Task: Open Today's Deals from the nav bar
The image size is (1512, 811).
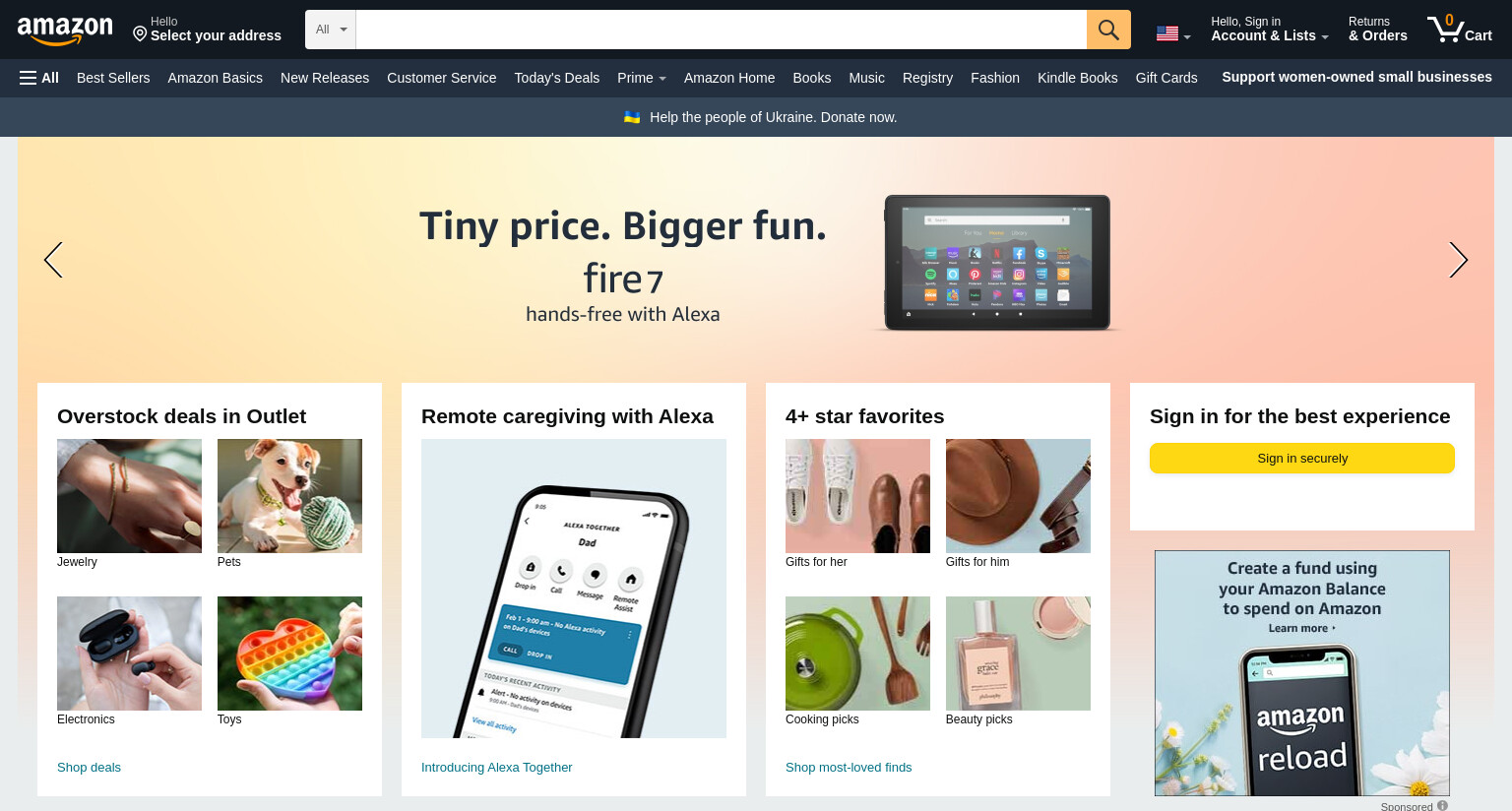Action: click(x=557, y=78)
